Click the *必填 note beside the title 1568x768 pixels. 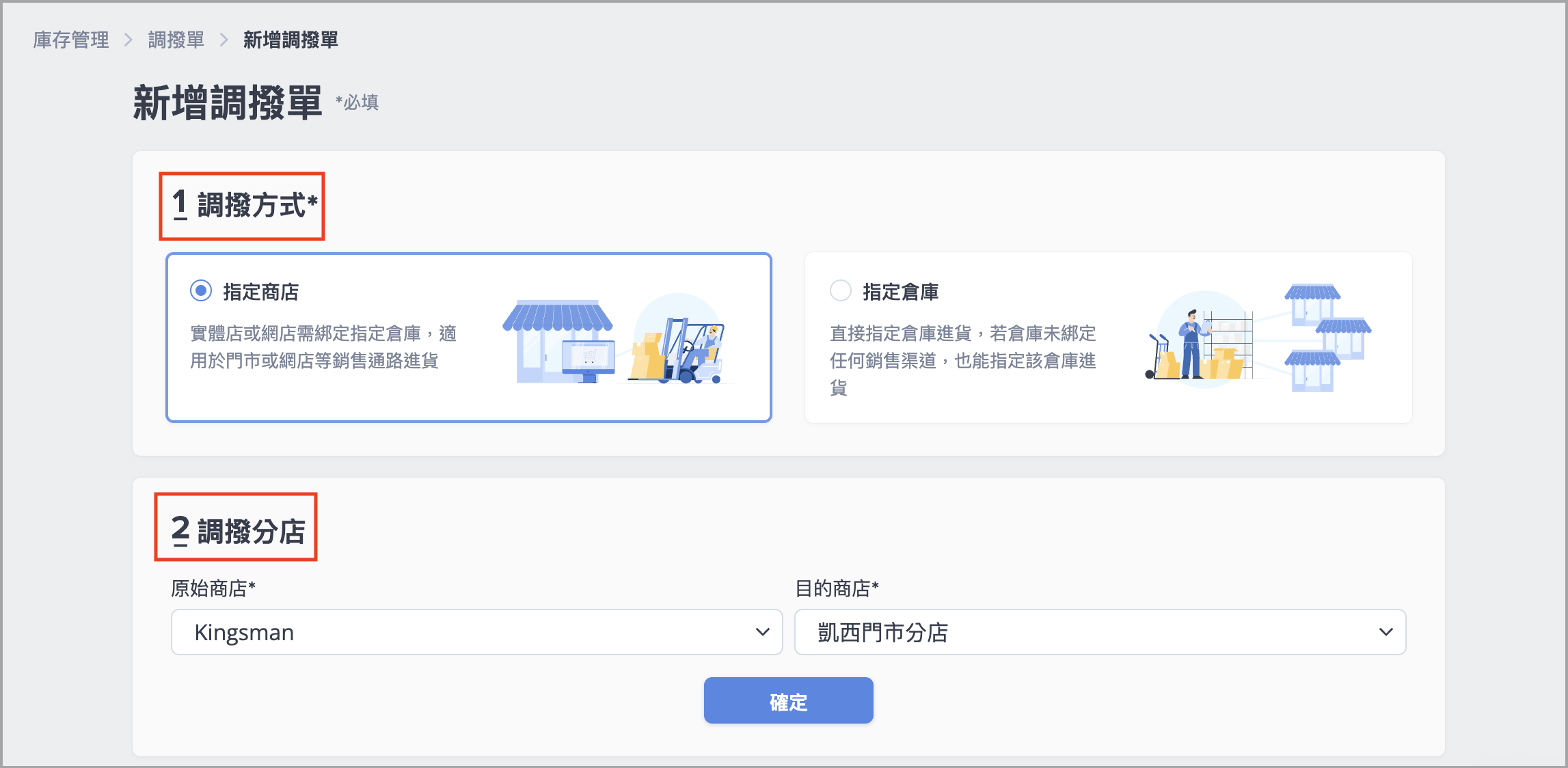pyautogui.click(x=357, y=102)
